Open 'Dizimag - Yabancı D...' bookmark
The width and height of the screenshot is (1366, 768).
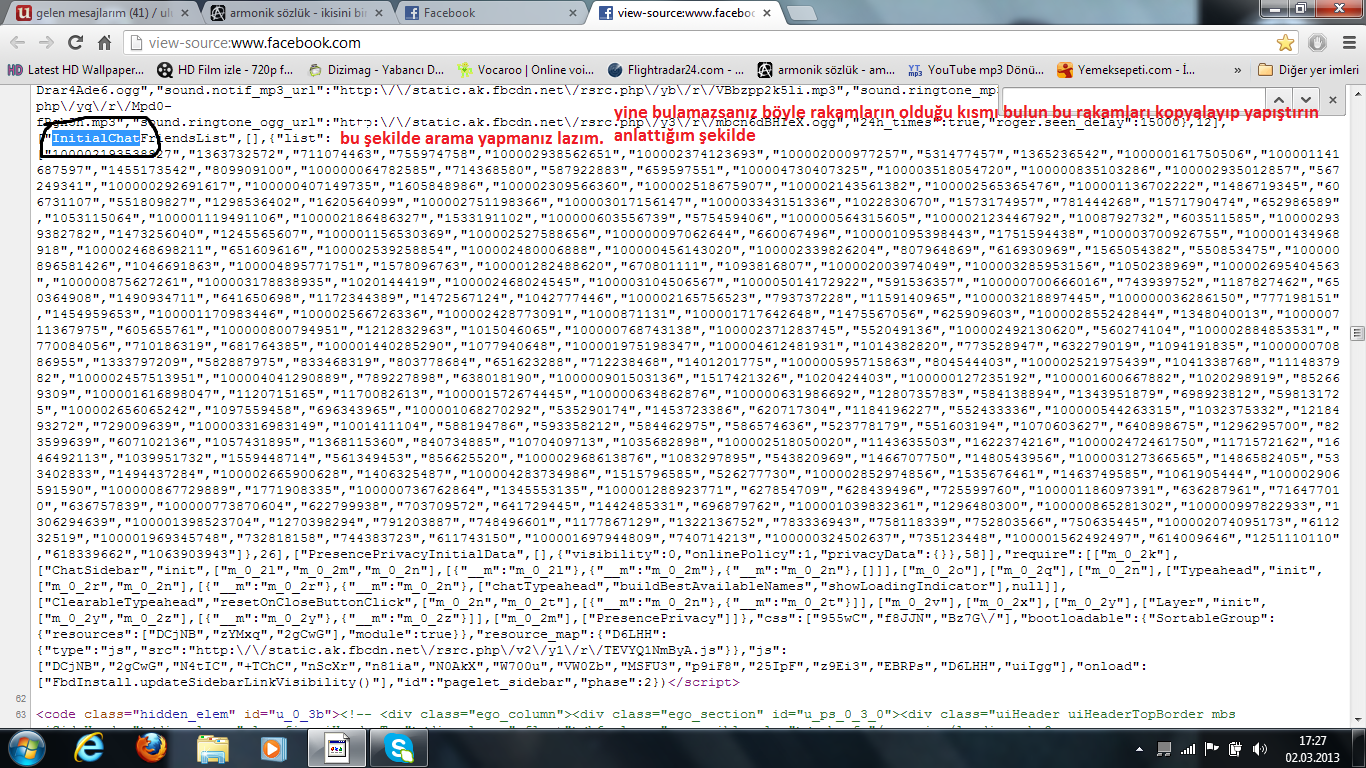click(x=376, y=70)
